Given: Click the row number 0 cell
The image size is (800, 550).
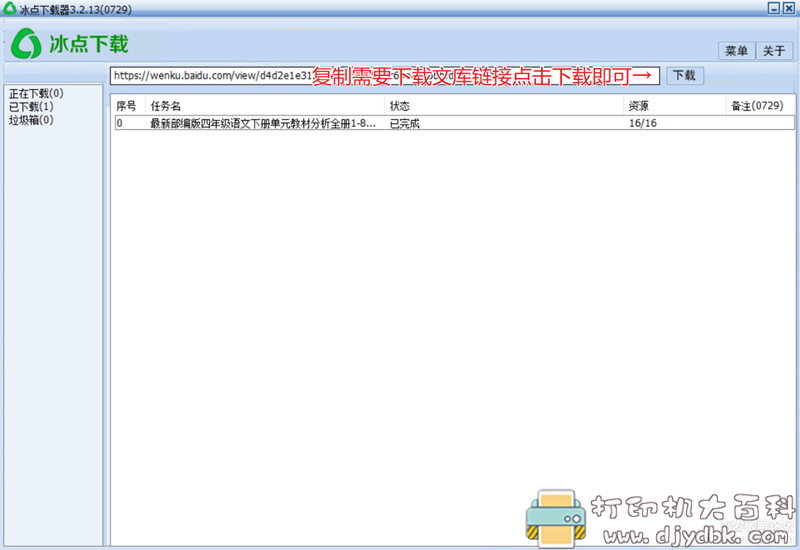Looking at the screenshot, I should click(119, 123).
